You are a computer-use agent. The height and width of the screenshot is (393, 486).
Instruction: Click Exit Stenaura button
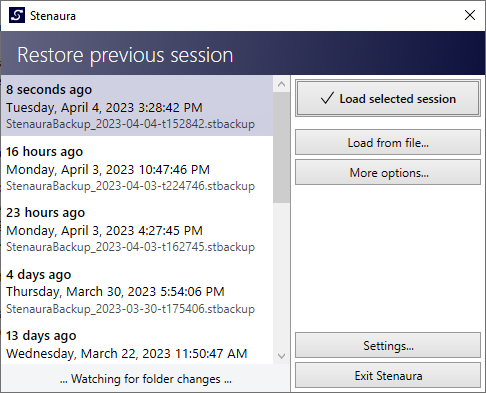tap(388, 376)
